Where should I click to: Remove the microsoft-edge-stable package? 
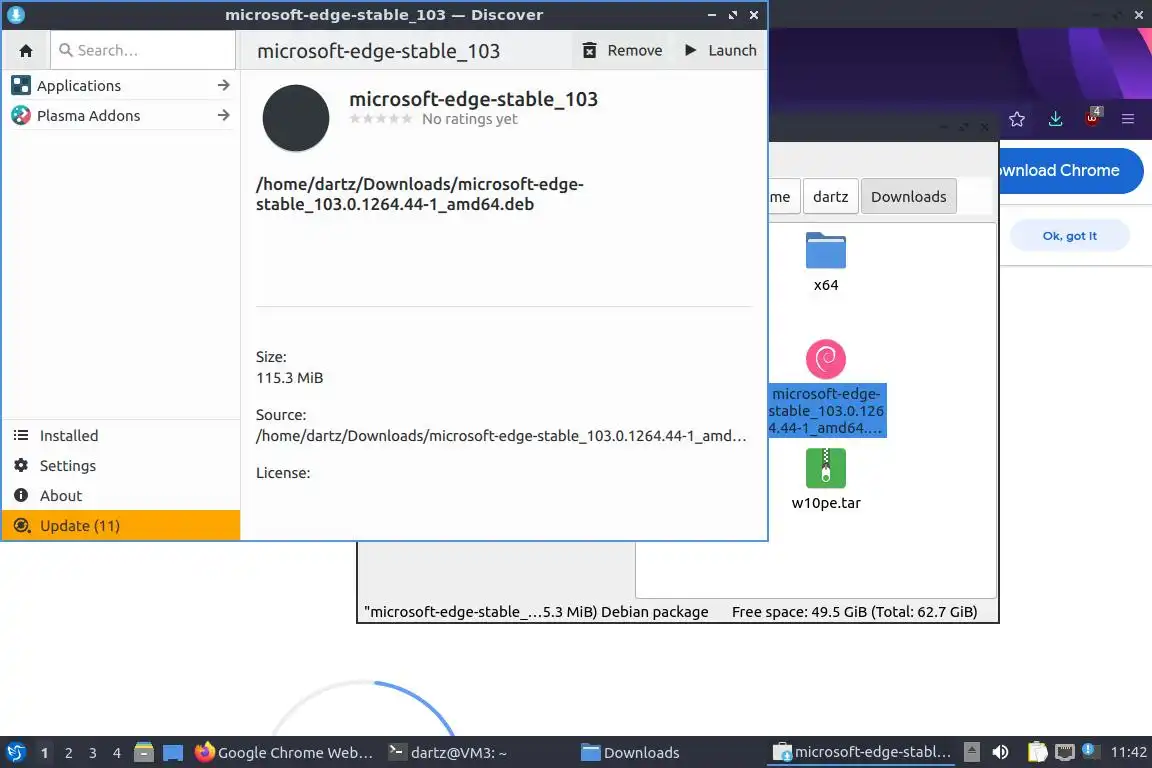click(x=622, y=50)
